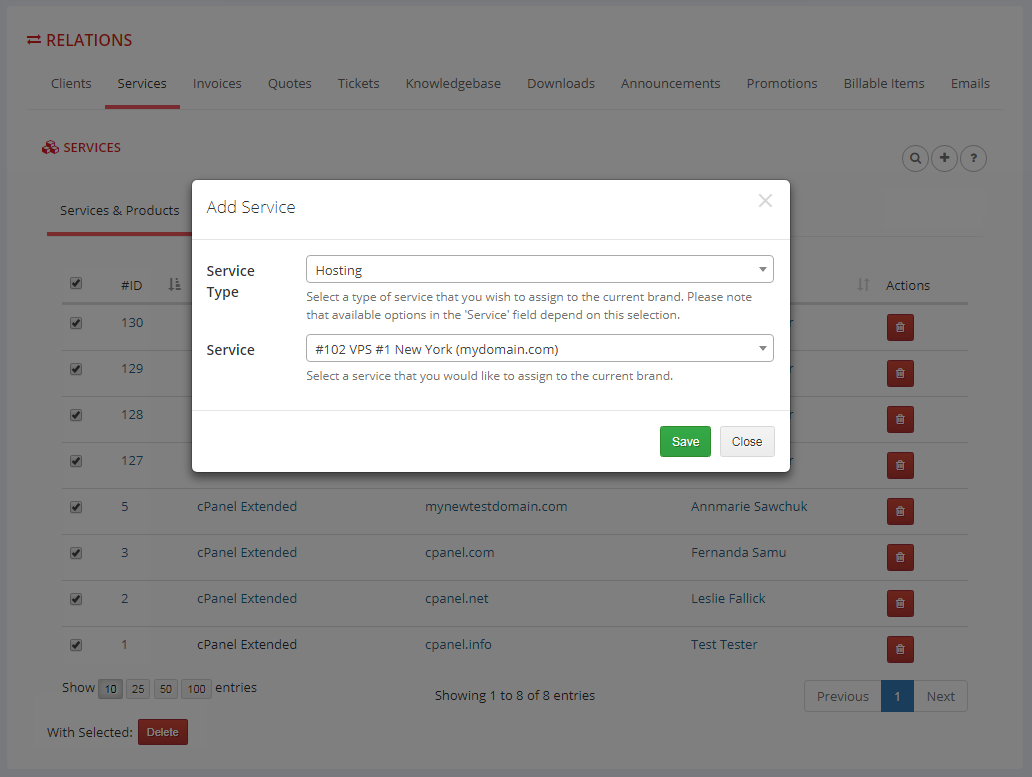Click the trash icon for cpanel.info row
The image size is (1032, 777).
tap(899, 649)
